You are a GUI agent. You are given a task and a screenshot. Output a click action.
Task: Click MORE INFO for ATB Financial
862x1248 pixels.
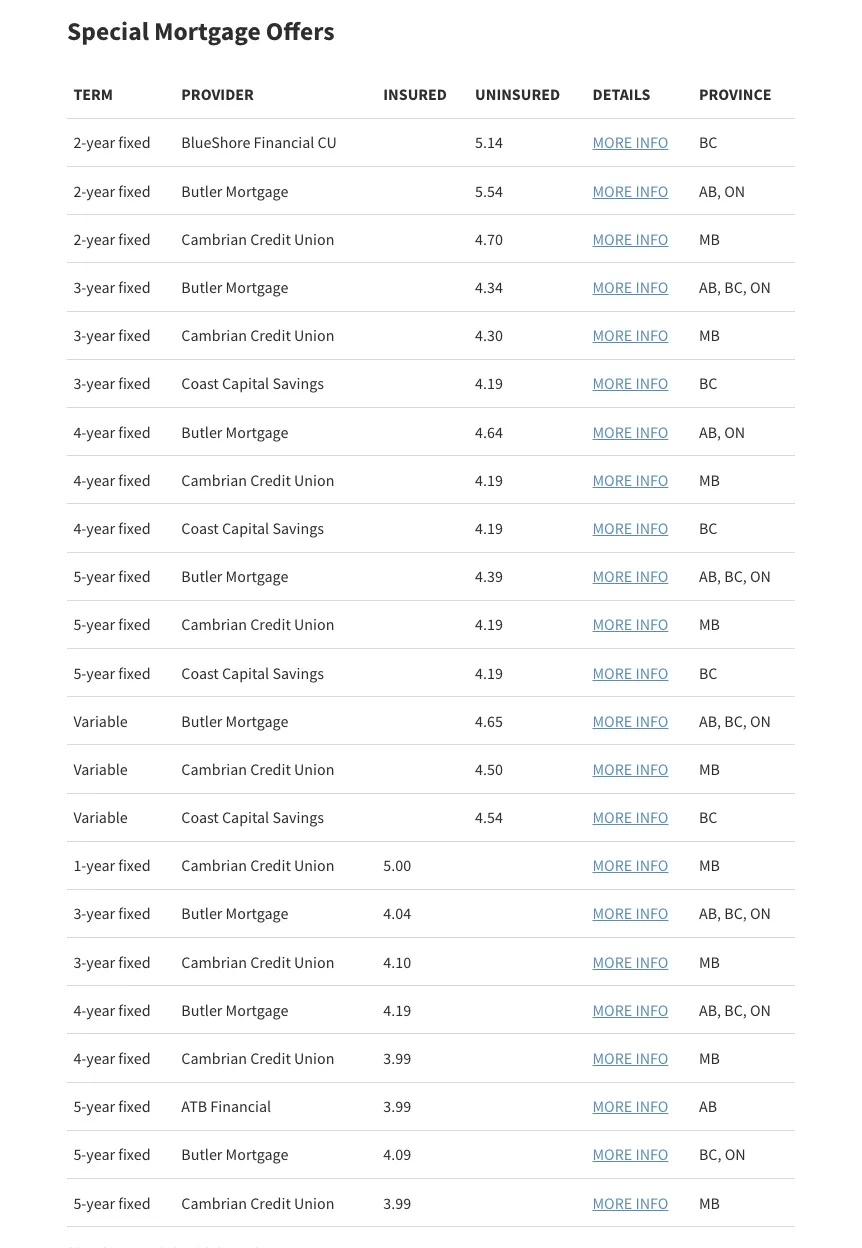click(630, 1106)
